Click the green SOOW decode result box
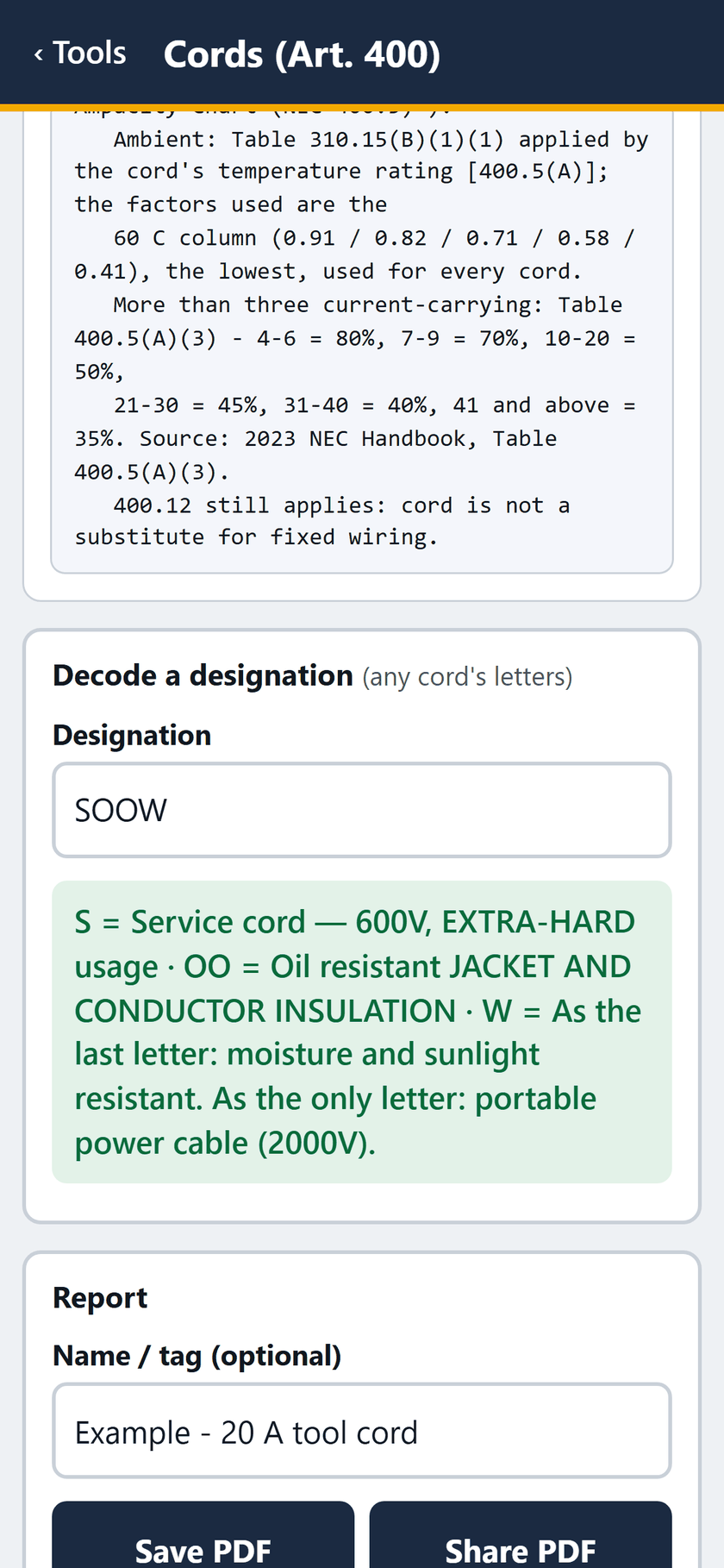This screenshot has height=1568, width=724. click(362, 1032)
